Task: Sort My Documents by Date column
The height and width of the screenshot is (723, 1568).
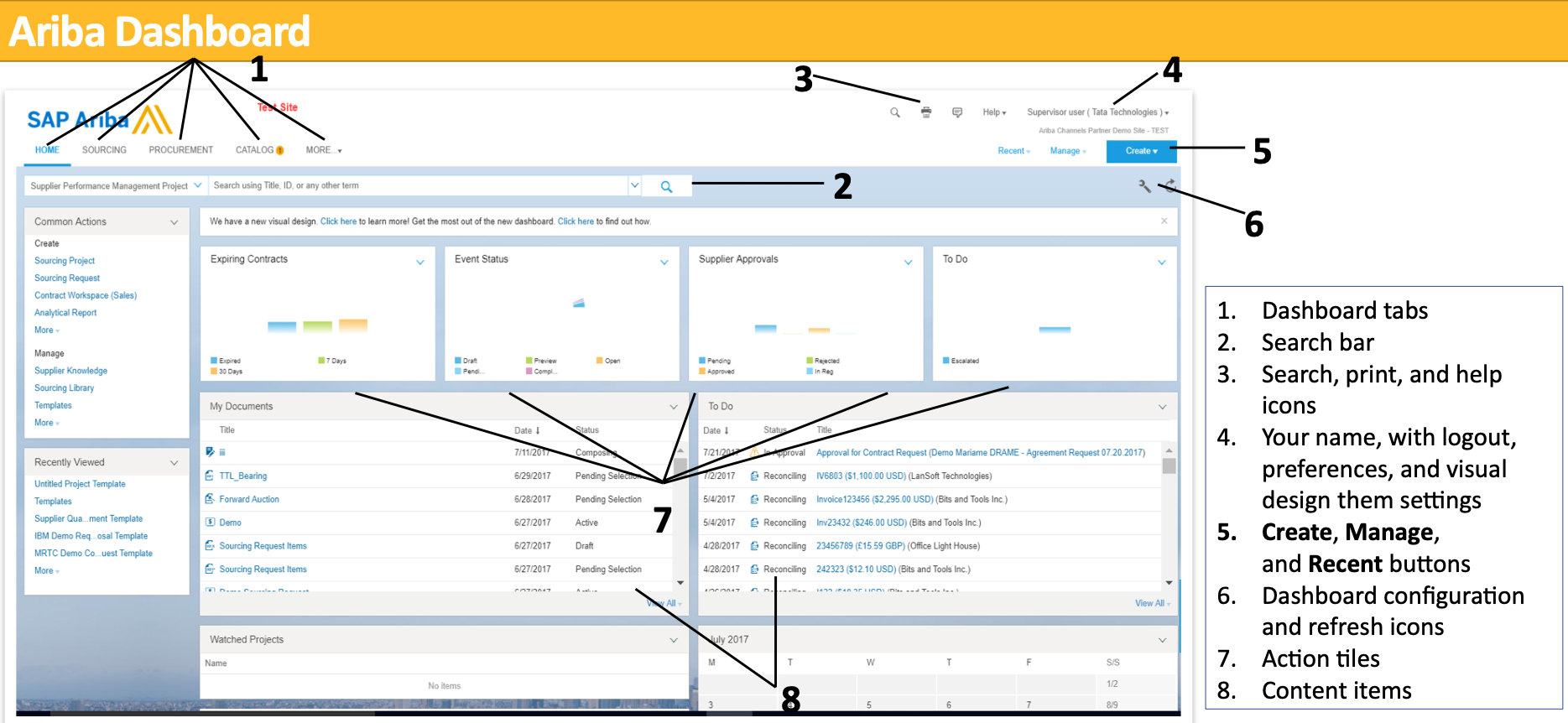Action: tap(527, 430)
